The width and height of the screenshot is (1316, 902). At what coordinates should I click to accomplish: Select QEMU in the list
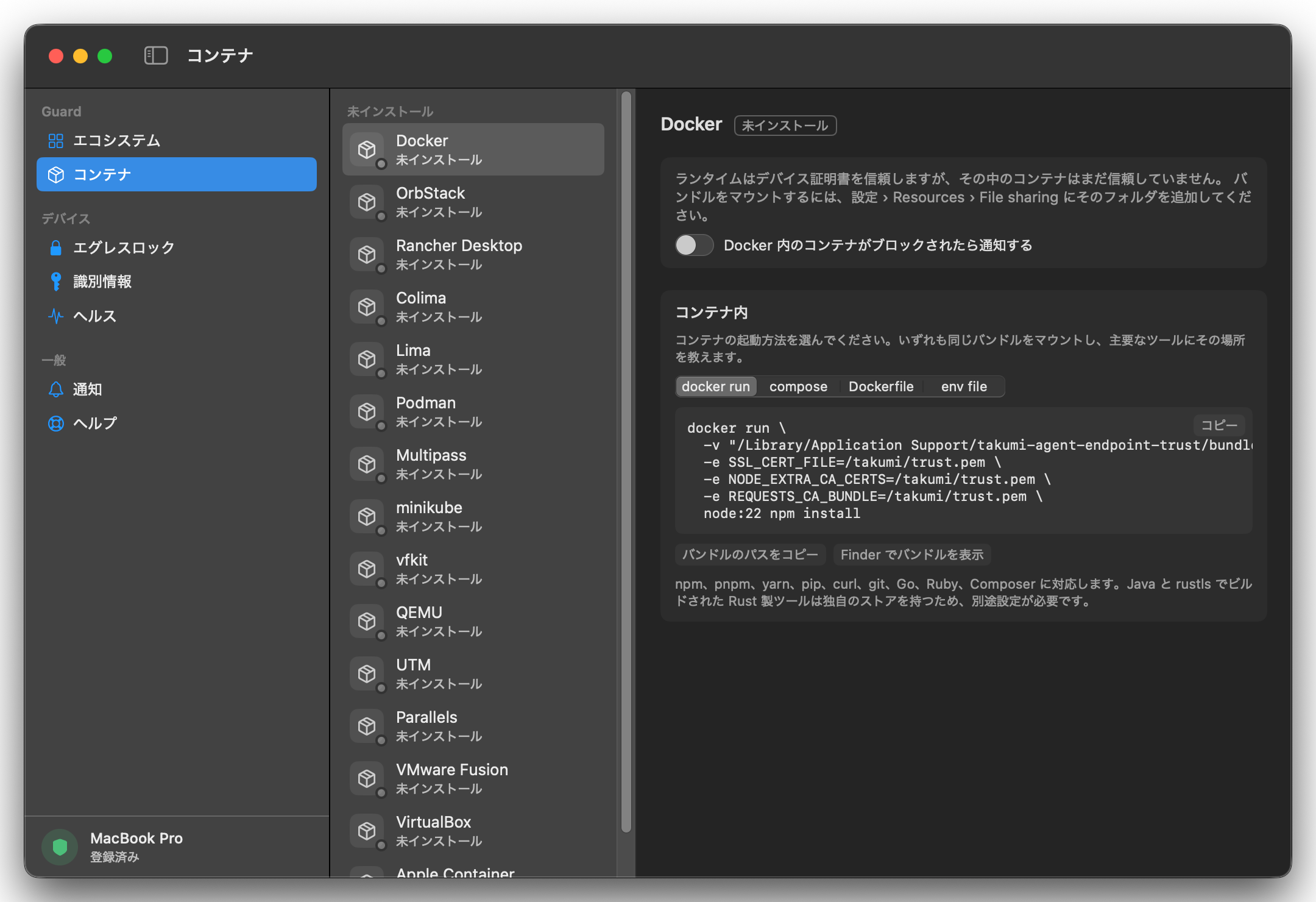(473, 621)
